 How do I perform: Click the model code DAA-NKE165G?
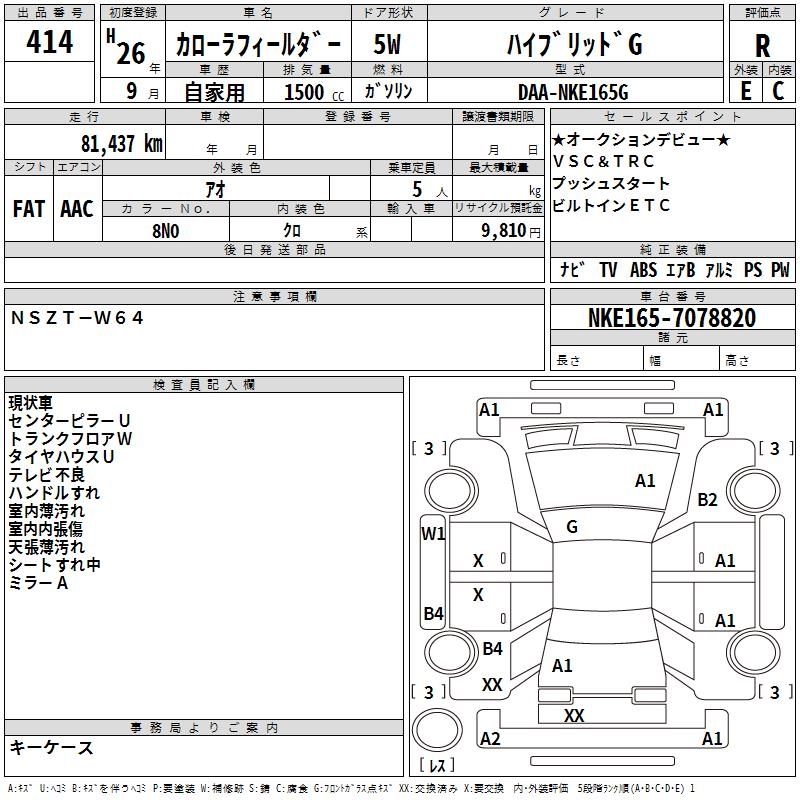pyautogui.click(x=573, y=92)
